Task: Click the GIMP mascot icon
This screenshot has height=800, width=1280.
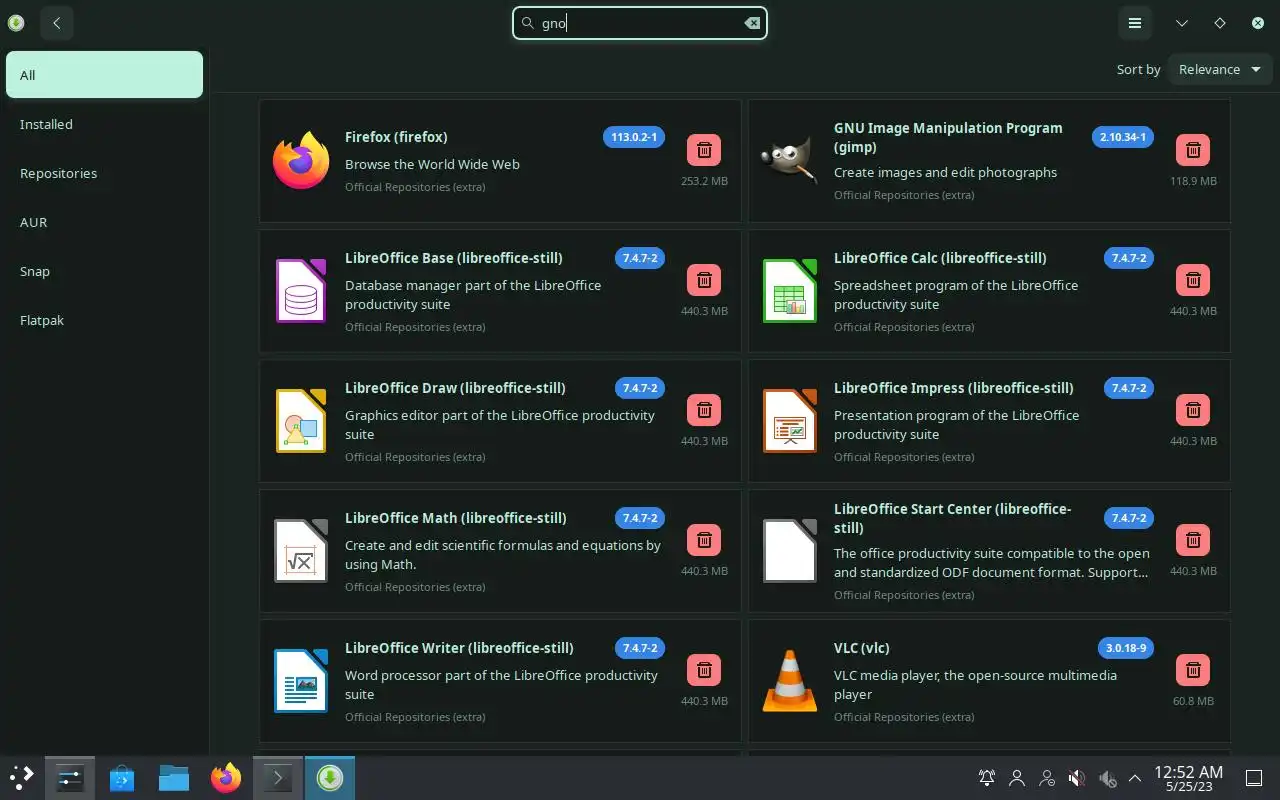Action: (789, 161)
